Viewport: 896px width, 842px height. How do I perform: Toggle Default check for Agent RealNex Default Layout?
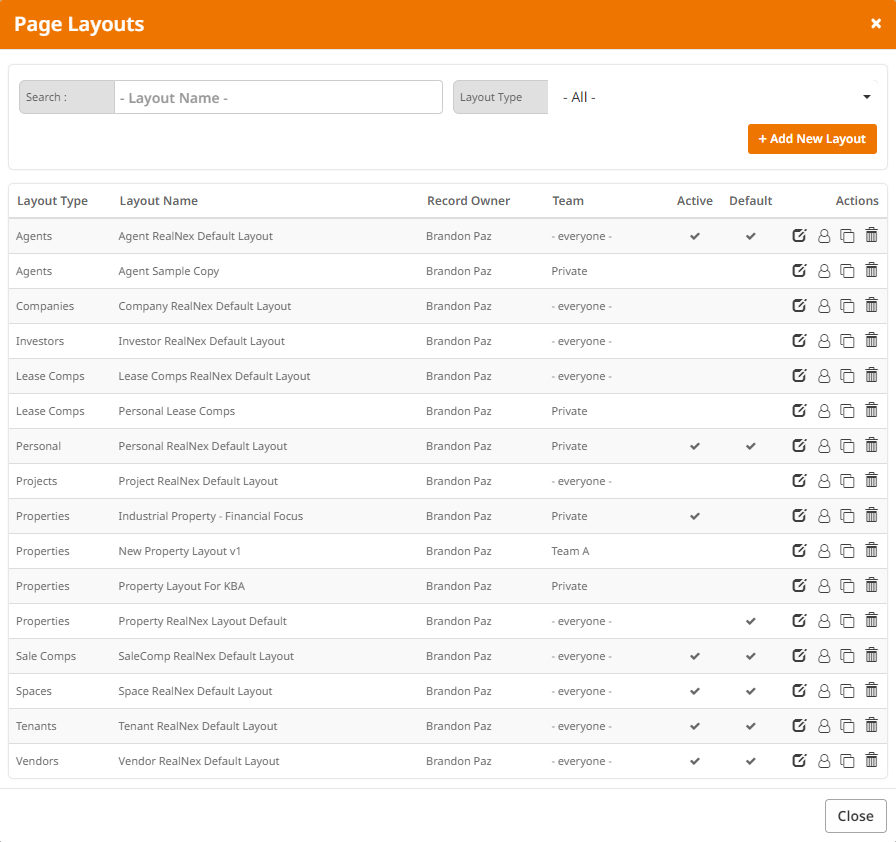[751, 236]
